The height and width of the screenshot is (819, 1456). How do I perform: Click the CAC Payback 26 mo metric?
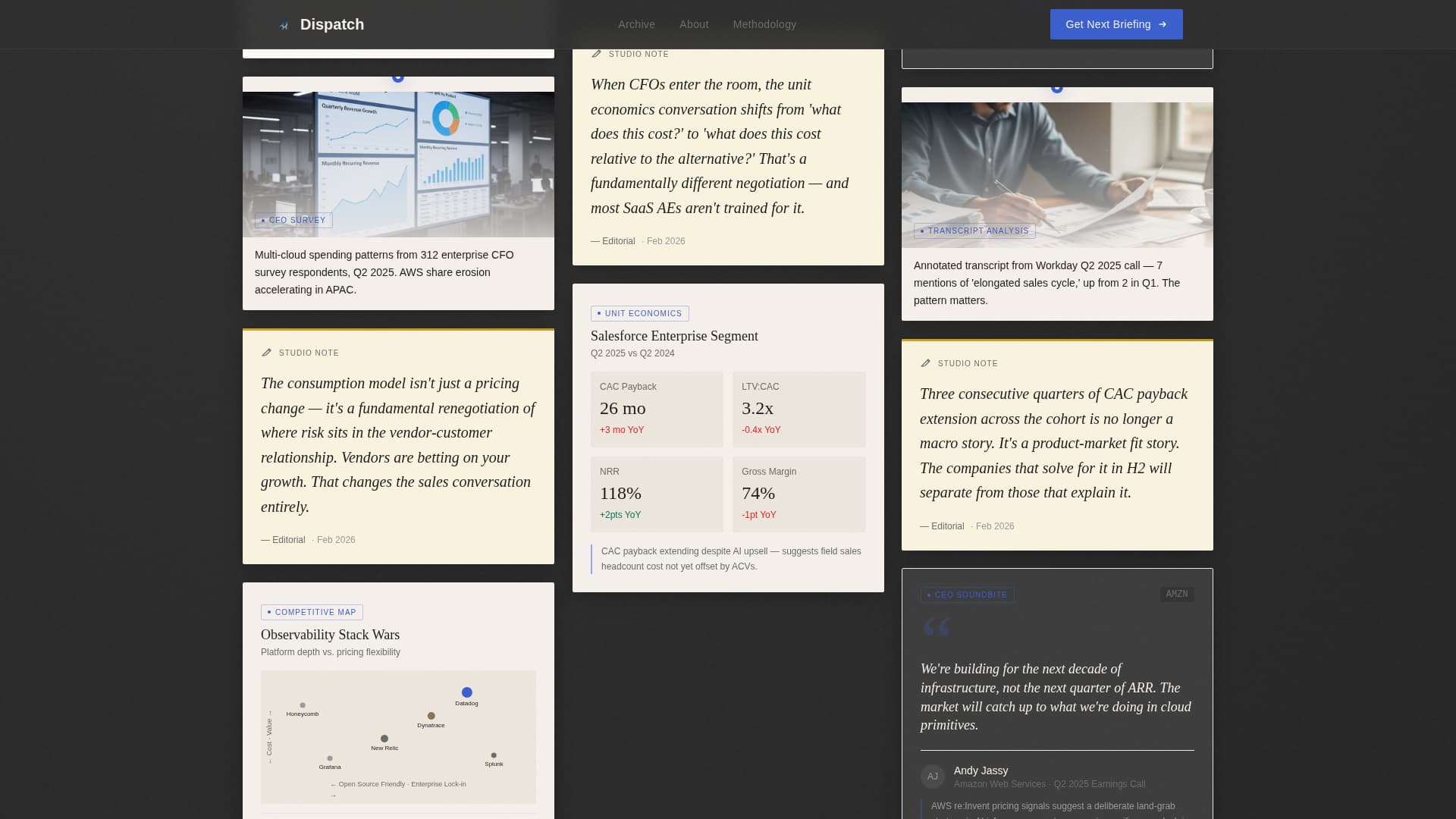[657, 409]
